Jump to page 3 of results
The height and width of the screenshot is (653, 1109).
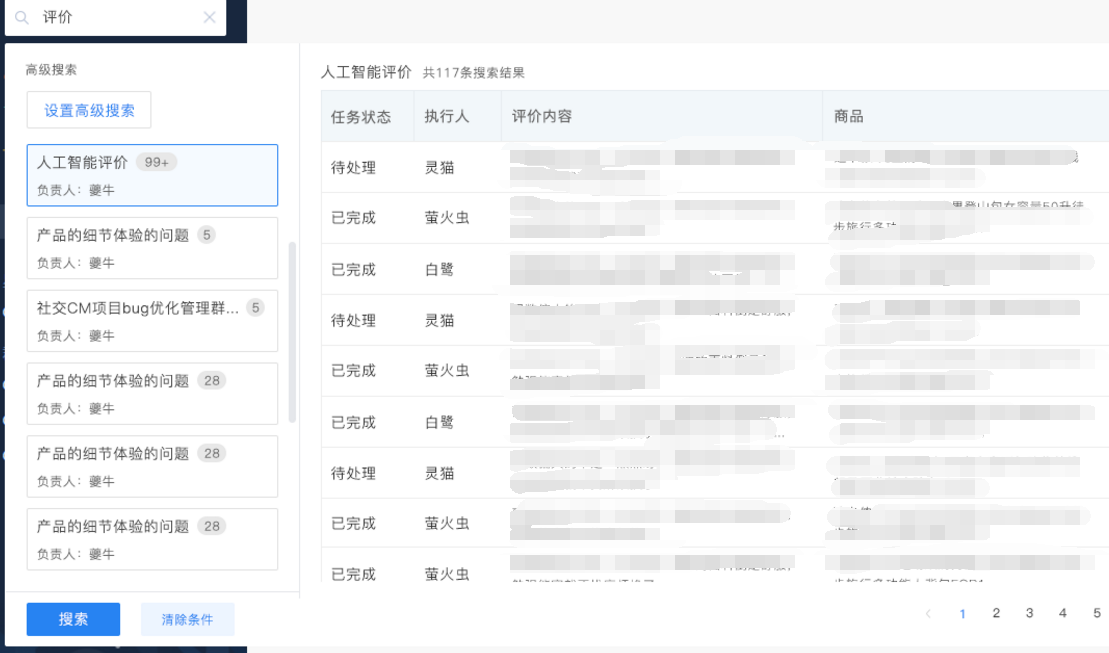click(x=1029, y=613)
